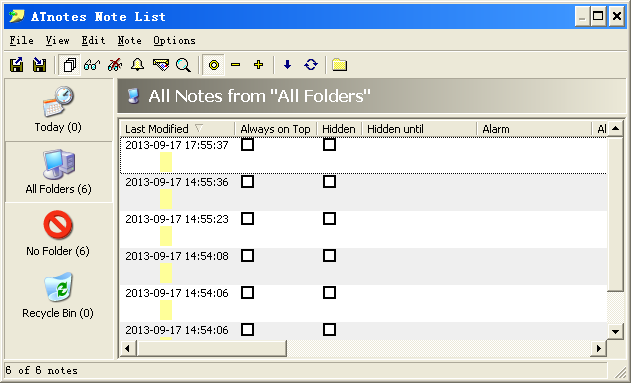Check Hidden for the 14:55:36 note
631x383 pixels.
pyautogui.click(x=330, y=181)
